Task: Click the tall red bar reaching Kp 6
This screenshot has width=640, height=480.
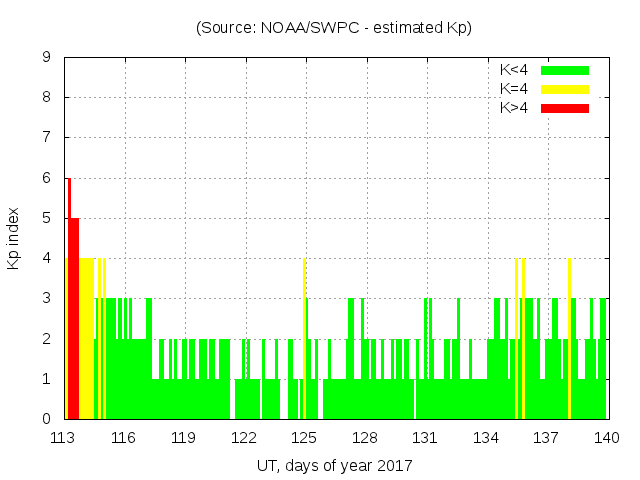Action: tap(69, 300)
